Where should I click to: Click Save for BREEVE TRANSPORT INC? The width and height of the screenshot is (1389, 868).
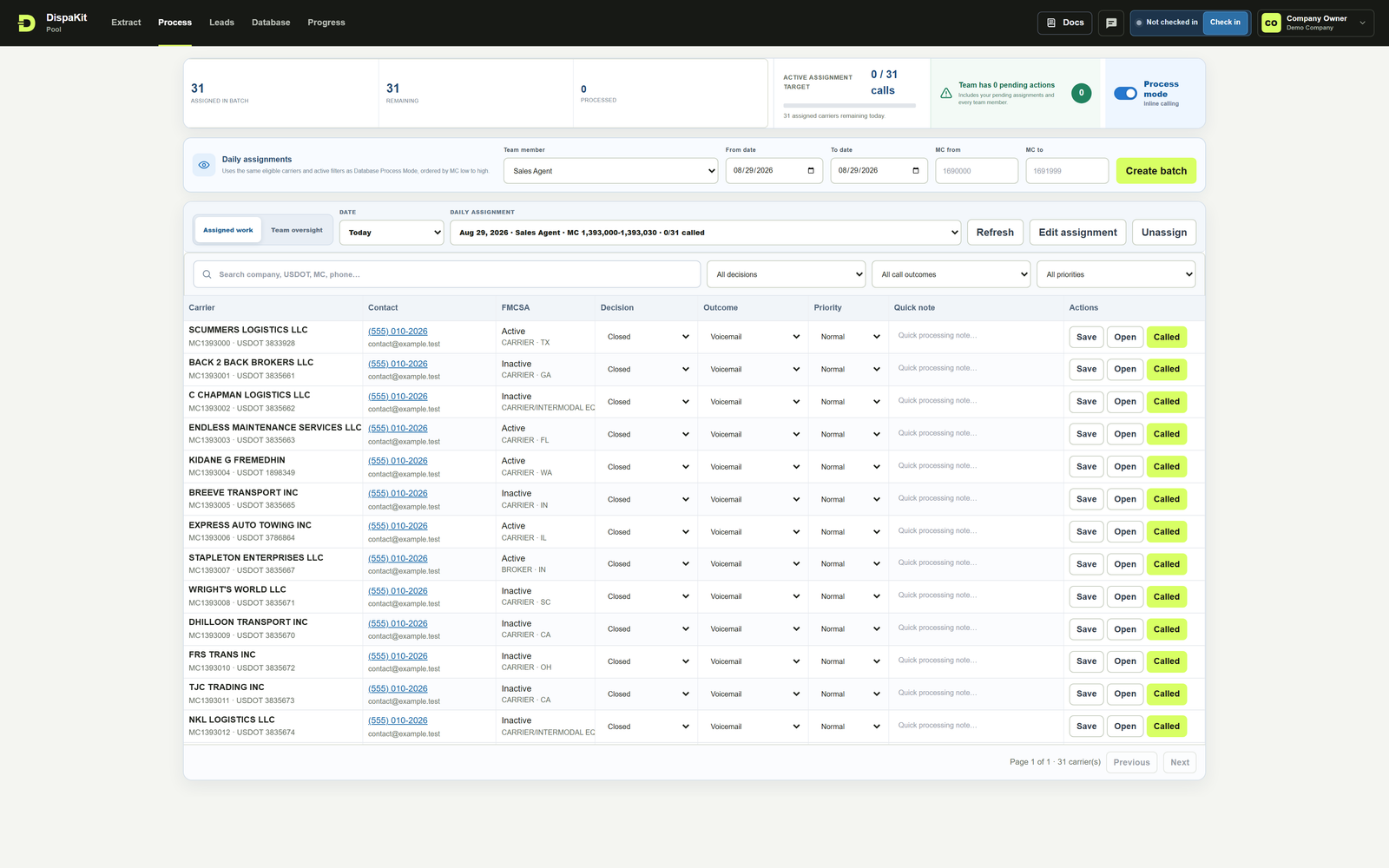click(1086, 499)
